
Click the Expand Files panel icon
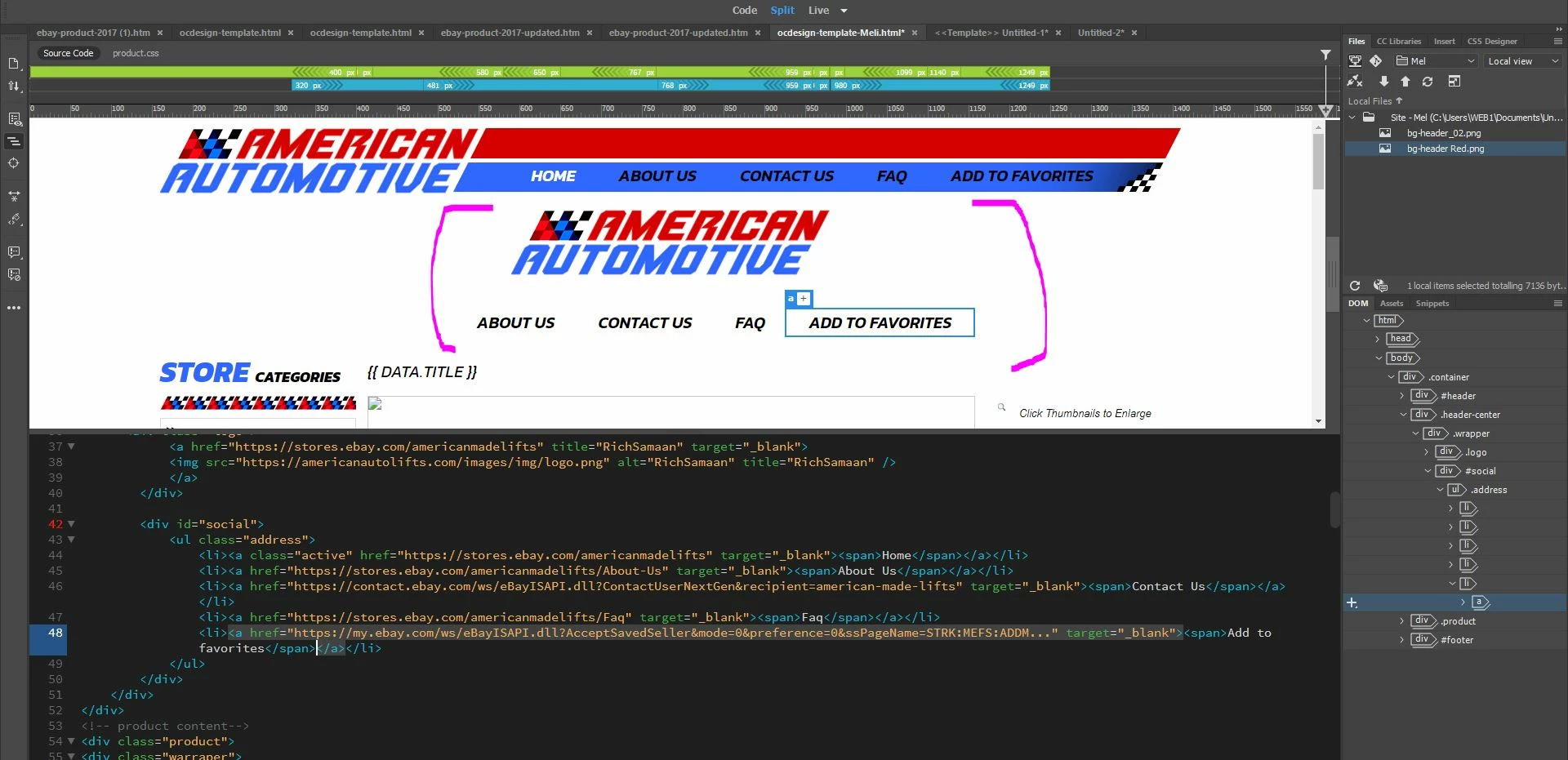pyautogui.click(x=1454, y=82)
